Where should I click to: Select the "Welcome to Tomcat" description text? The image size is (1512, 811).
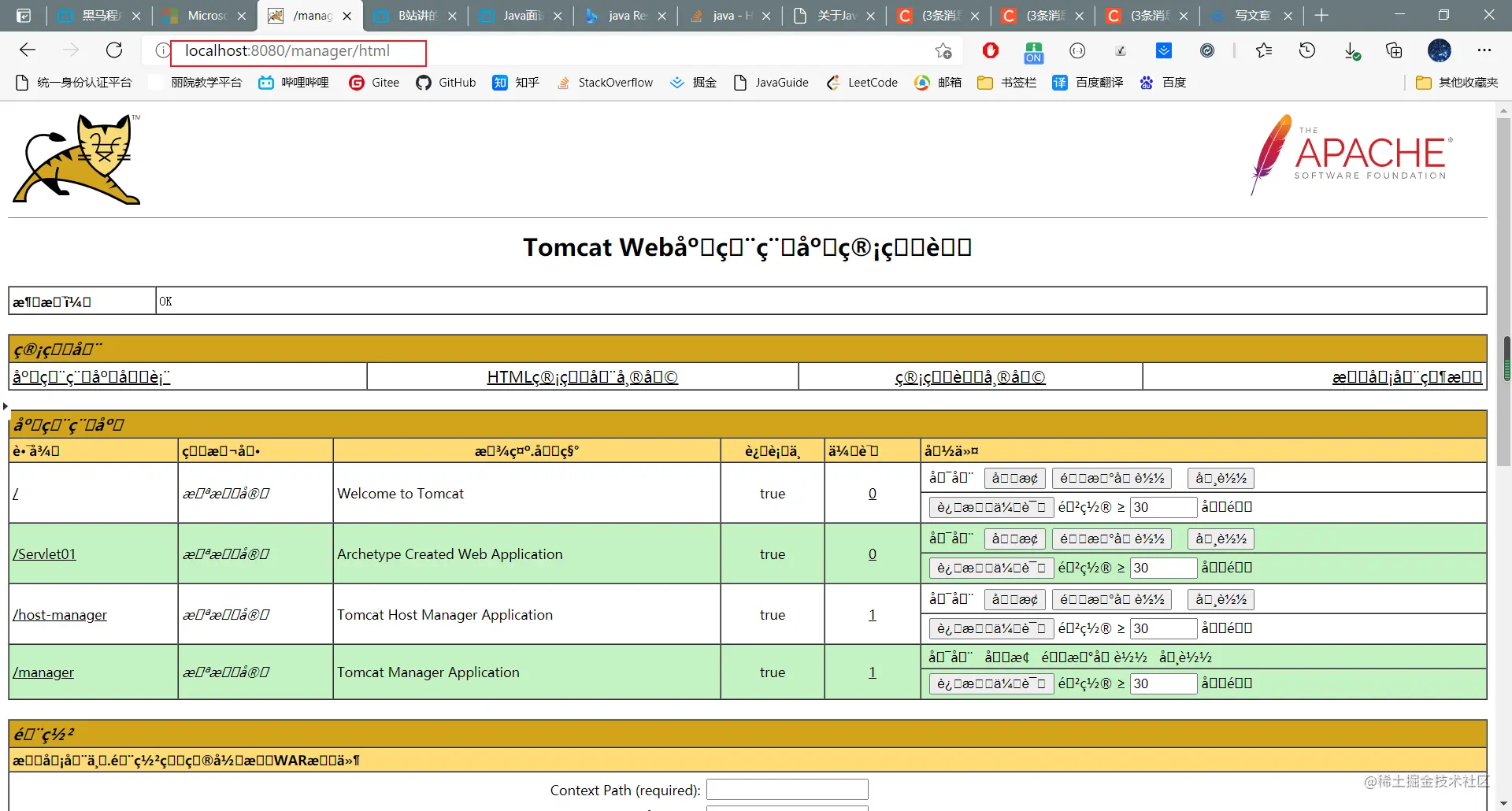(400, 494)
